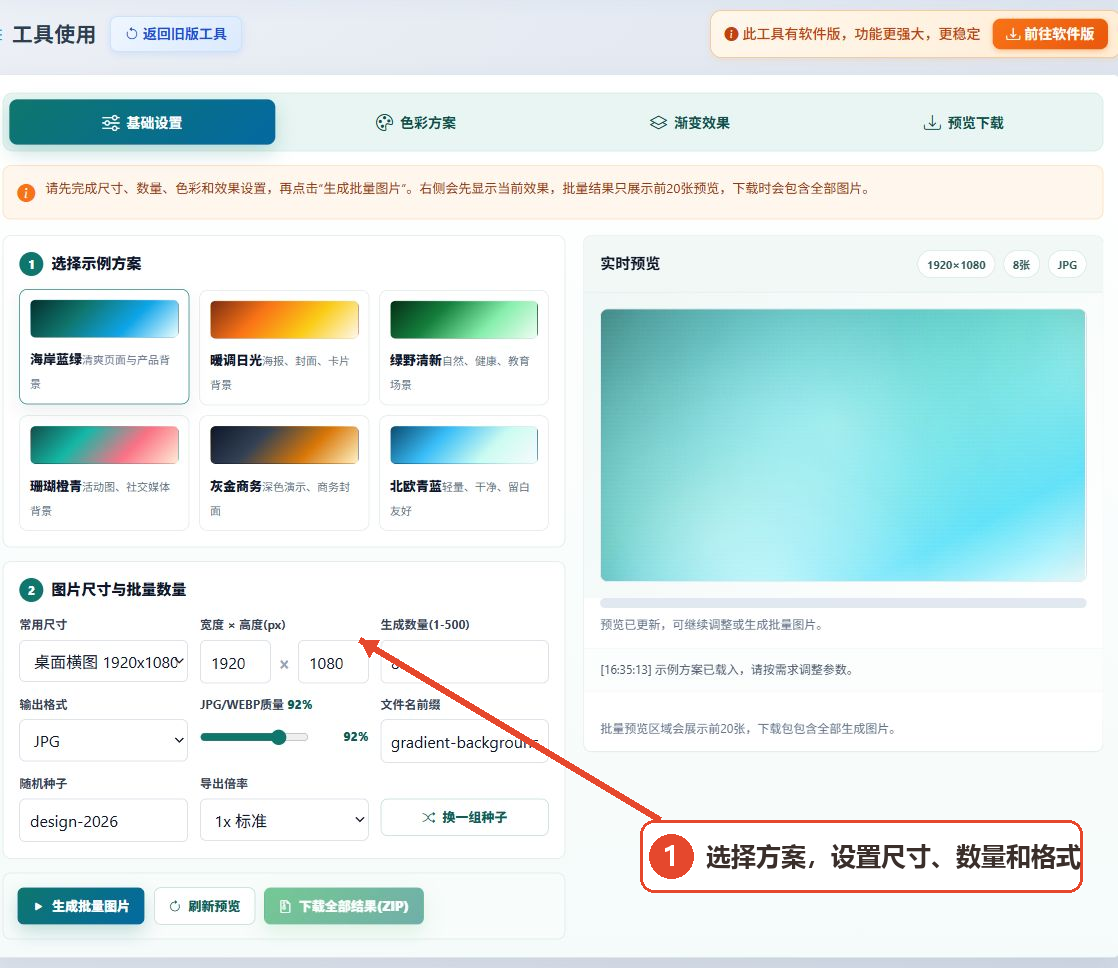Click the live gradient preview image
The width and height of the screenshot is (1118, 968).
(x=843, y=445)
